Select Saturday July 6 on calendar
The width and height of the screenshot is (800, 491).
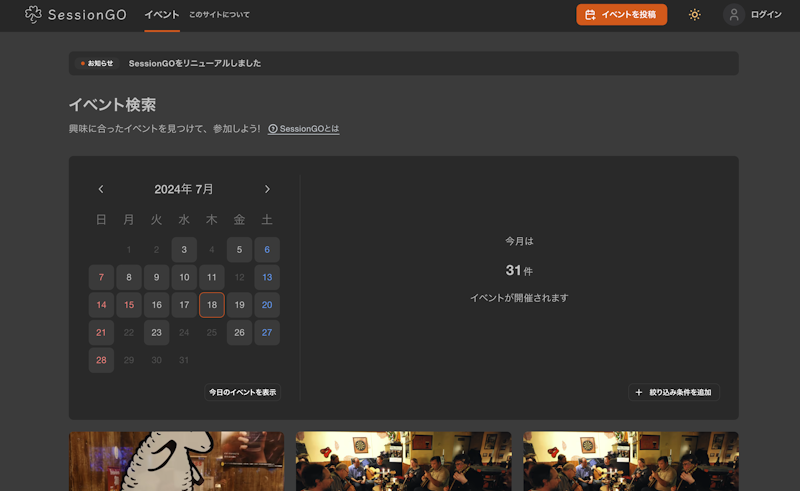pyautogui.click(x=267, y=250)
